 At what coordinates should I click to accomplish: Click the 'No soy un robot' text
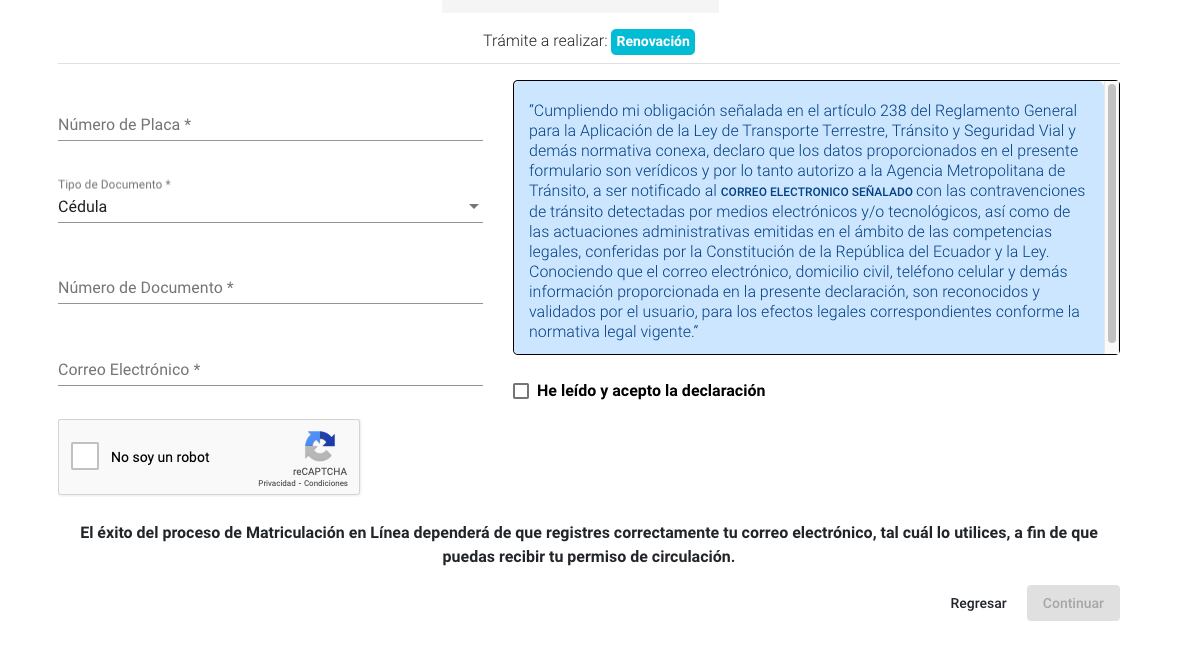[160, 457]
